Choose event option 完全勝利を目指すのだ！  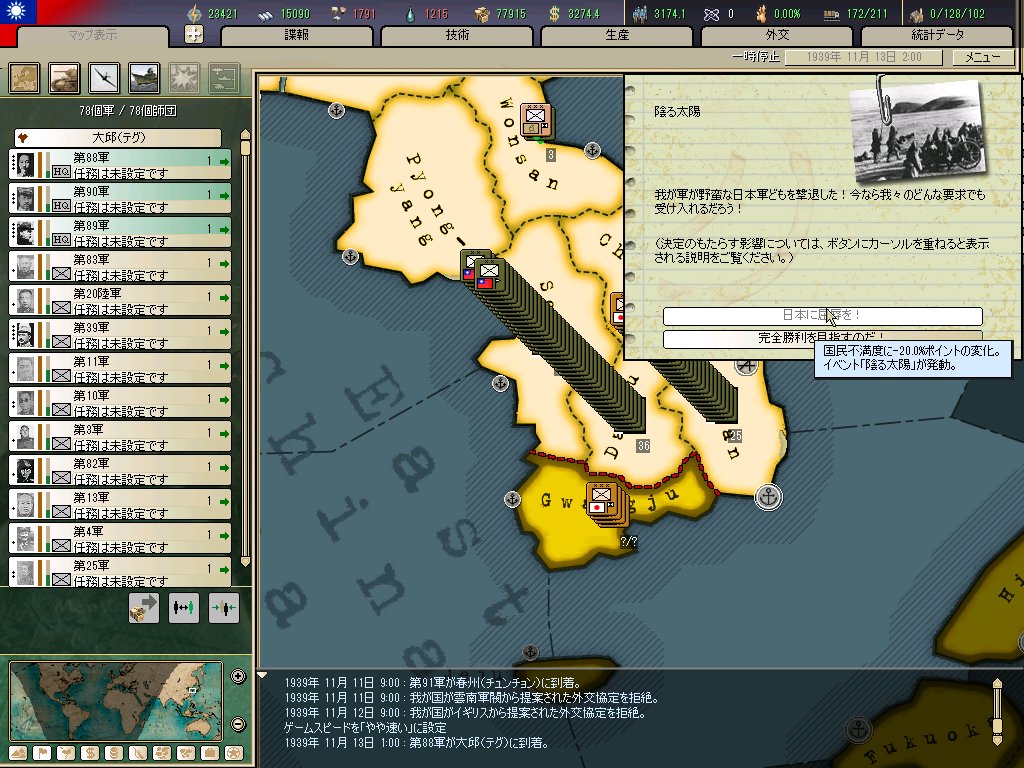click(823, 338)
